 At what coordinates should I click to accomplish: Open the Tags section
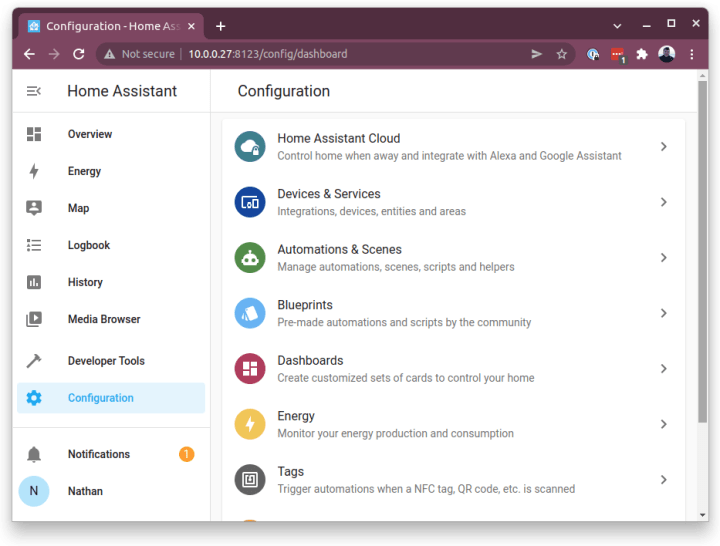coord(453,479)
